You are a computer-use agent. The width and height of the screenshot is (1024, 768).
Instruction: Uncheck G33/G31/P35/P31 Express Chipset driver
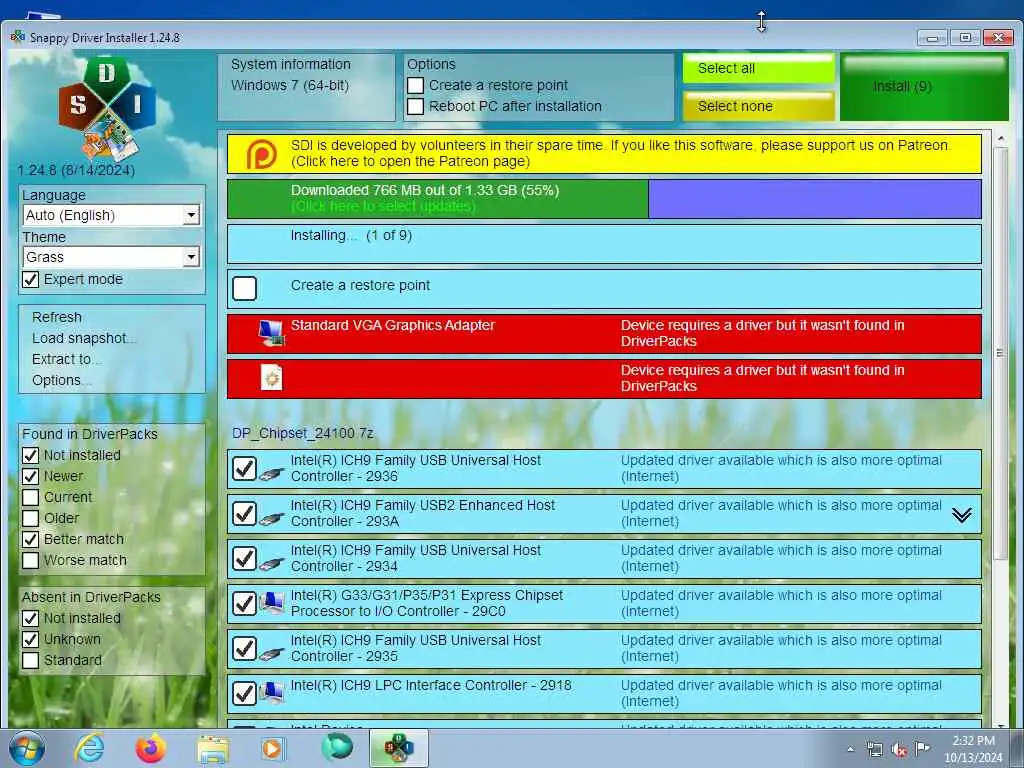point(245,603)
